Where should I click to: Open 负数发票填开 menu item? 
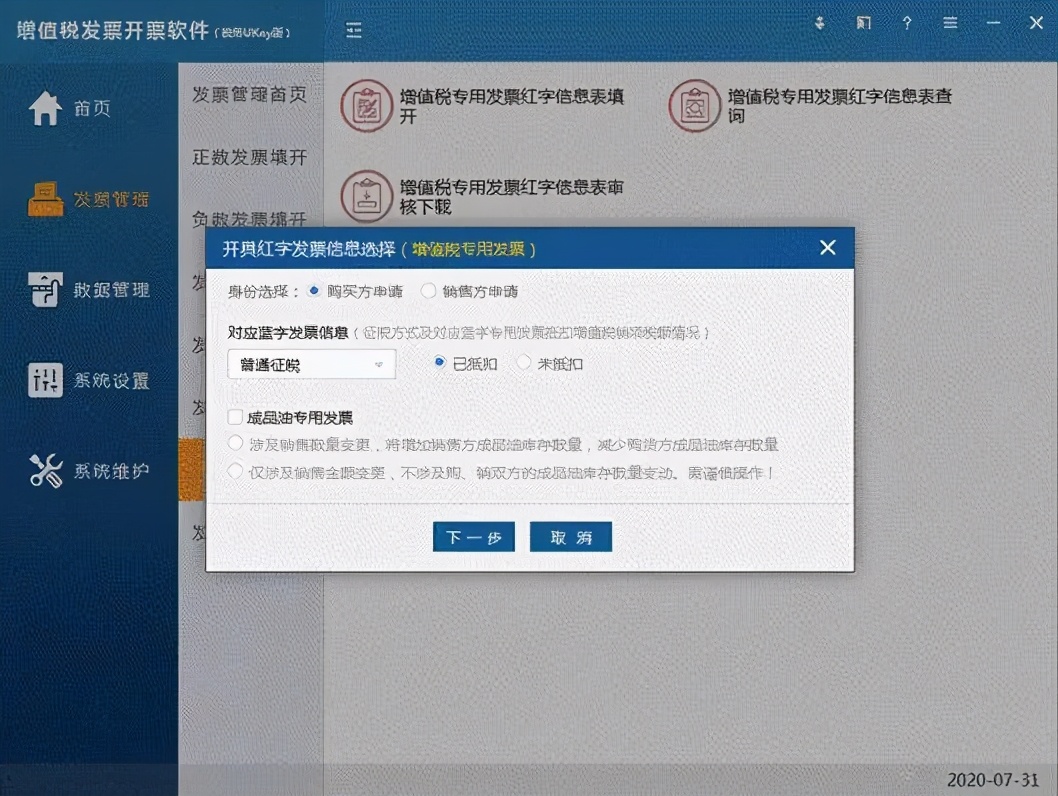250,219
